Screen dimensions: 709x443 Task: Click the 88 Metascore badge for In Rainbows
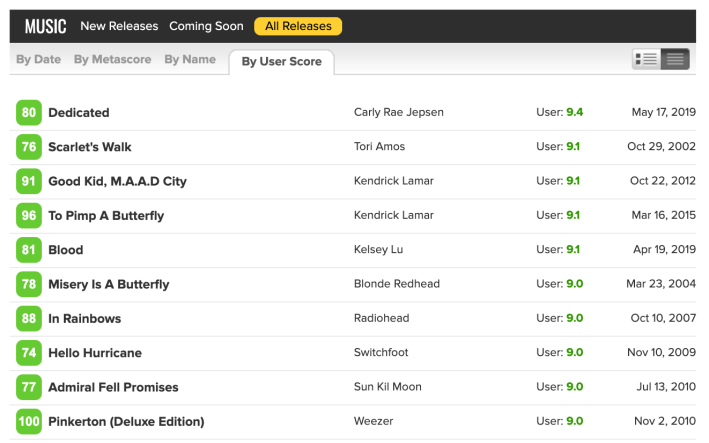point(29,318)
